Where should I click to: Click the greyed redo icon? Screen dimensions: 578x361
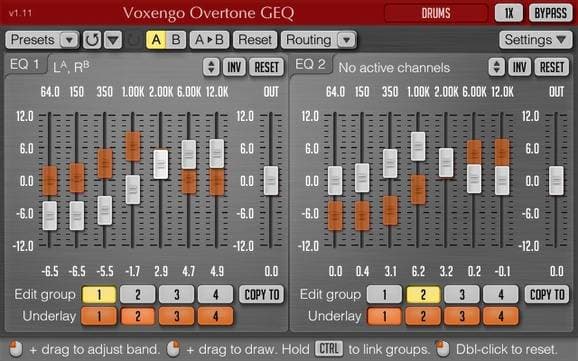(133, 40)
